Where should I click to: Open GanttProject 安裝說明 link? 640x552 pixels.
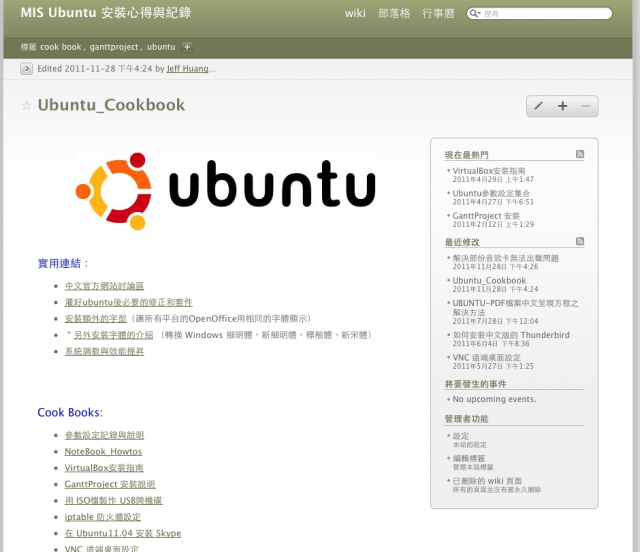[110, 484]
